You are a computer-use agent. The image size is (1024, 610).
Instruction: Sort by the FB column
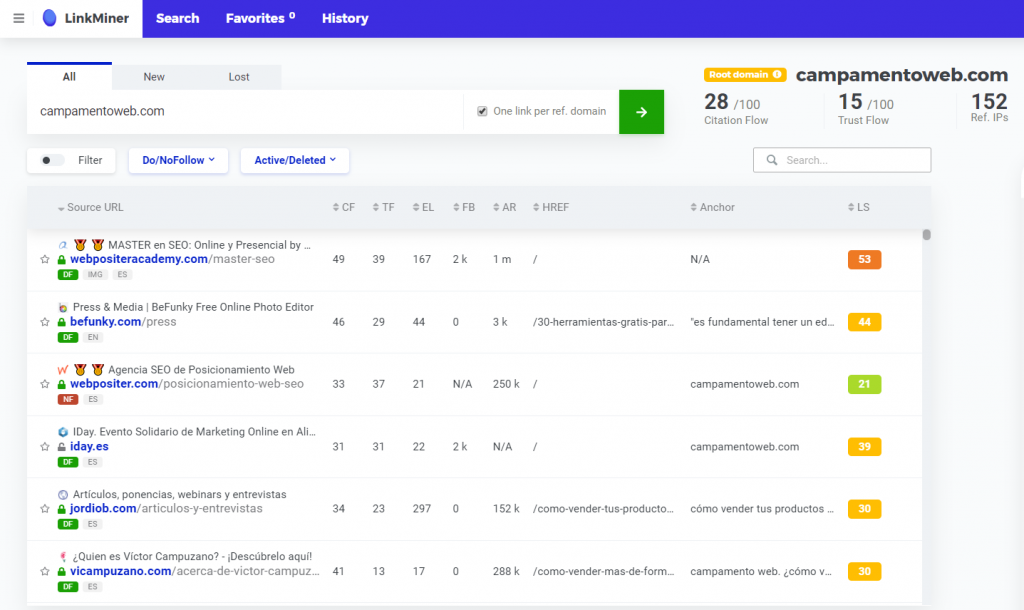click(x=464, y=207)
